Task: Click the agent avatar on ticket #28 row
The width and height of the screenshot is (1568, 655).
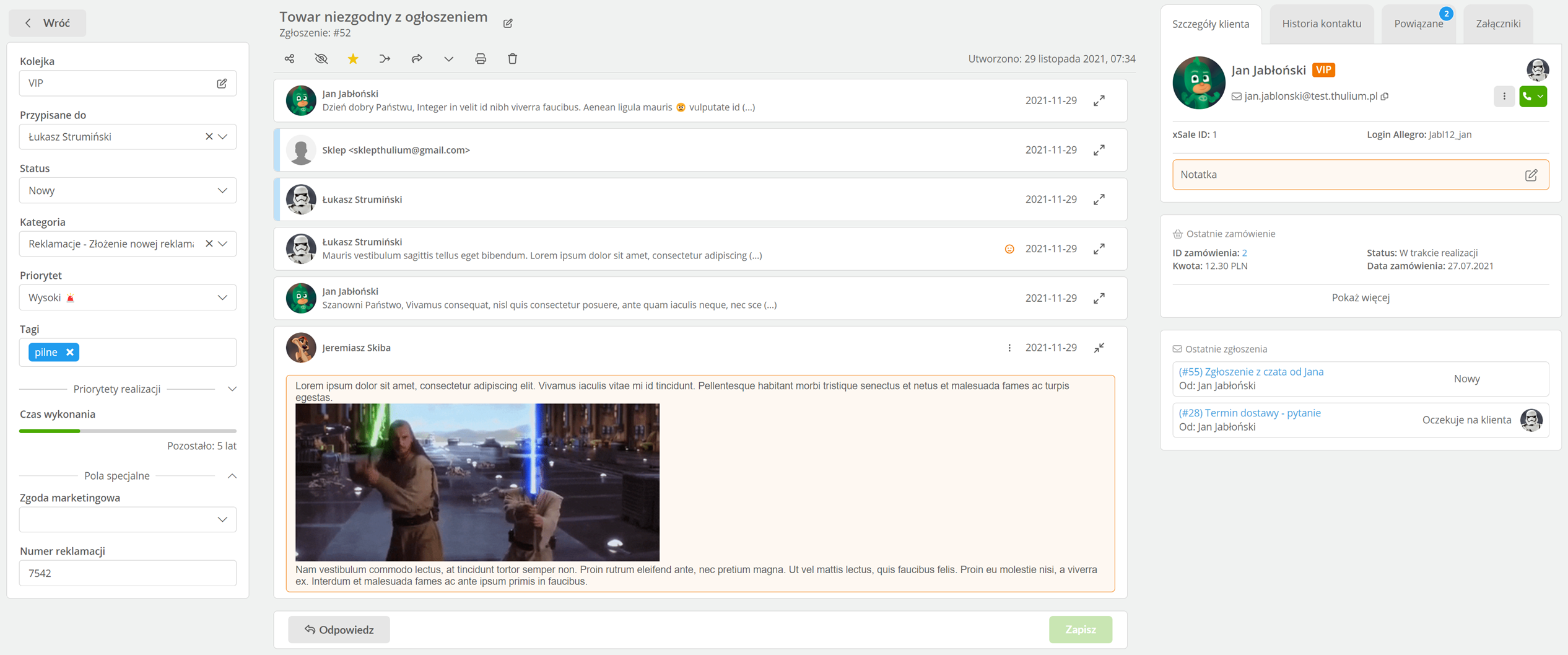Action: coord(1531,420)
